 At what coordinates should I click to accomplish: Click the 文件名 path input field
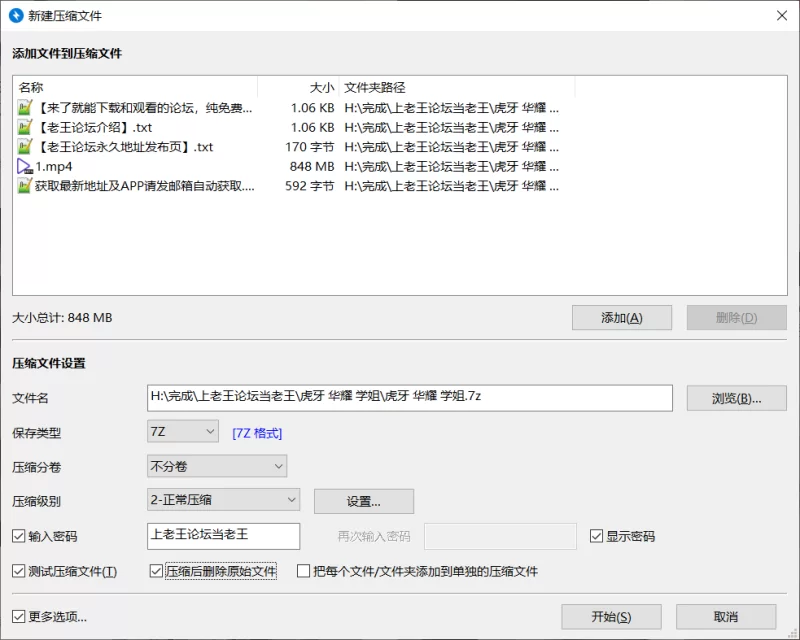pos(410,398)
